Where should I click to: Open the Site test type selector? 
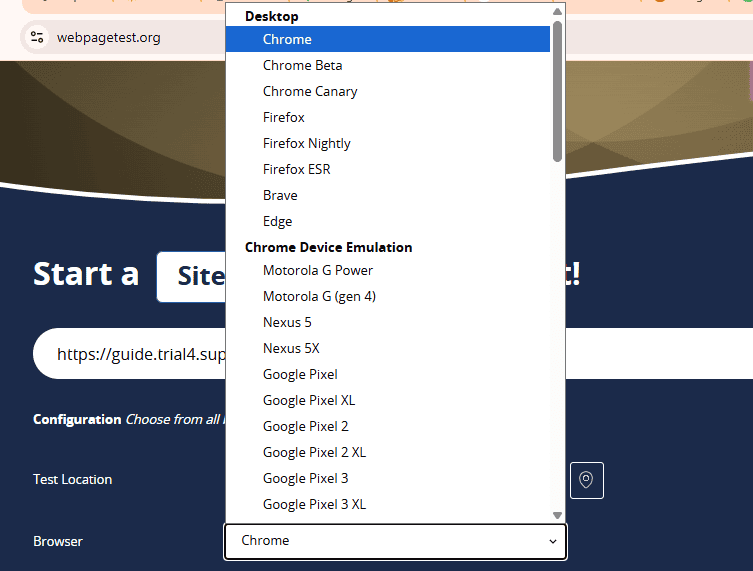tap(191, 277)
